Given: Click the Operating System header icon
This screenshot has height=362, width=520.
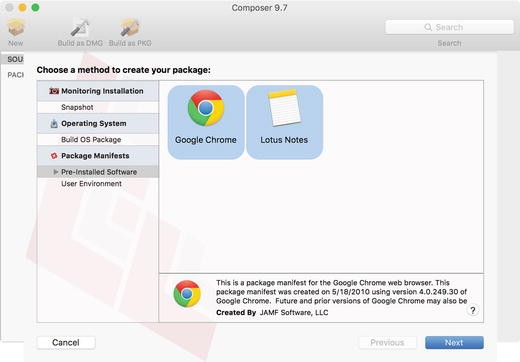Looking at the screenshot, I should (x=54, y=123).
